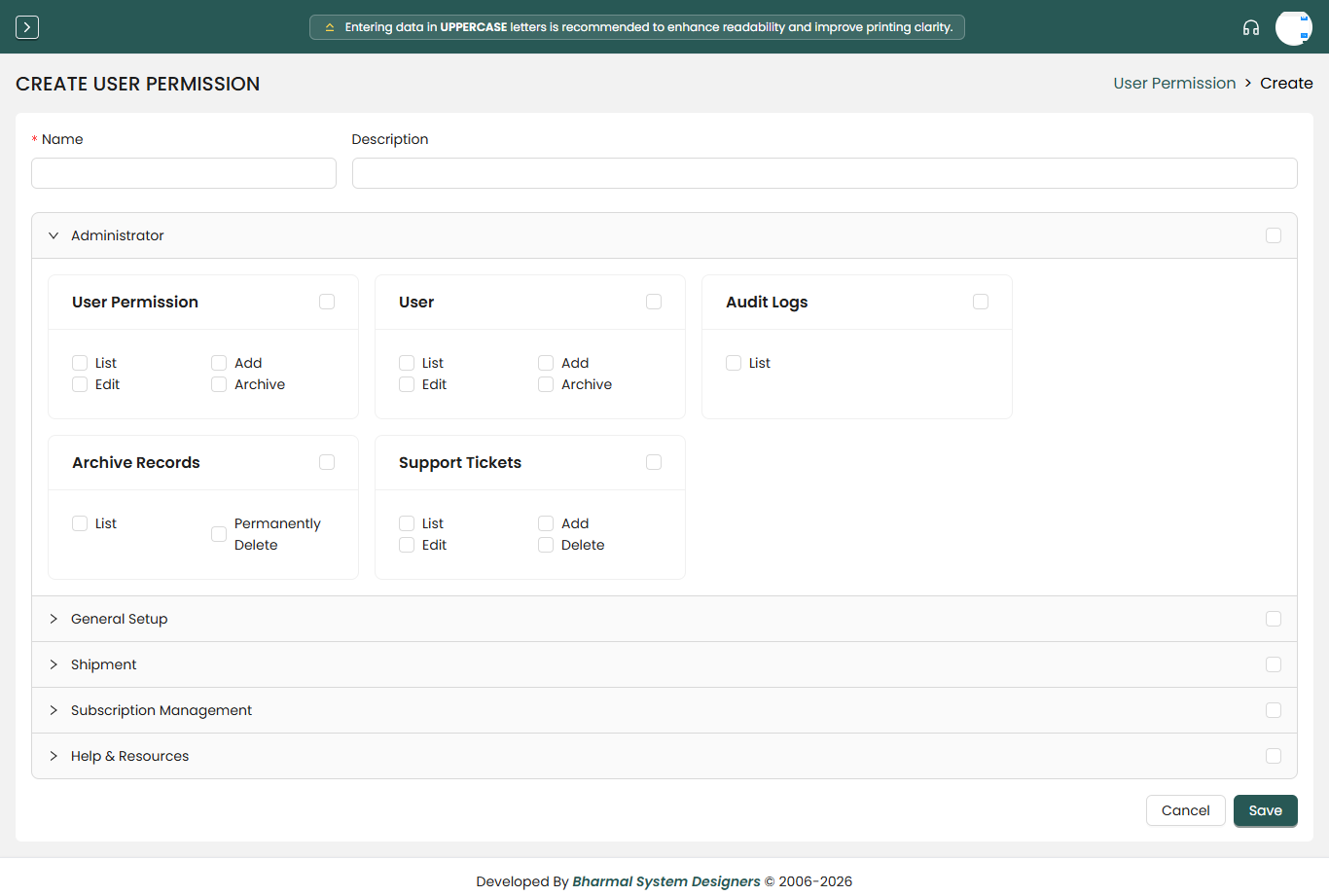Image resolution: width=1329 pixels, height=896 pixels.
Task: Enable Add under Support Tickets
Action: [x=546, y=523]
